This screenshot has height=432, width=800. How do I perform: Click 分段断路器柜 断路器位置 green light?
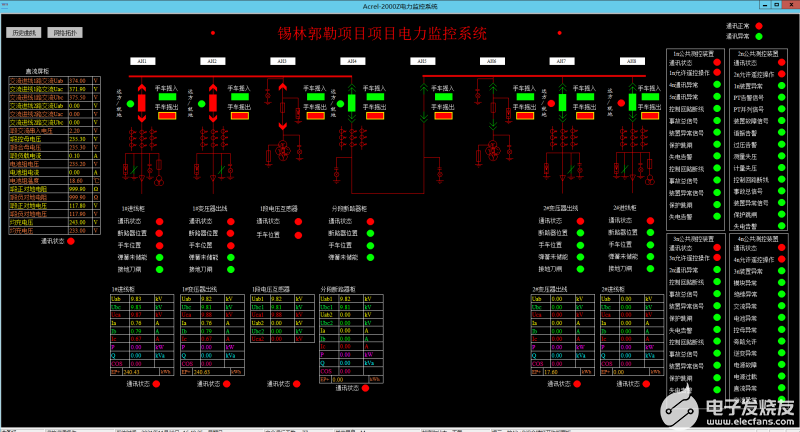[x=370, y=233]
